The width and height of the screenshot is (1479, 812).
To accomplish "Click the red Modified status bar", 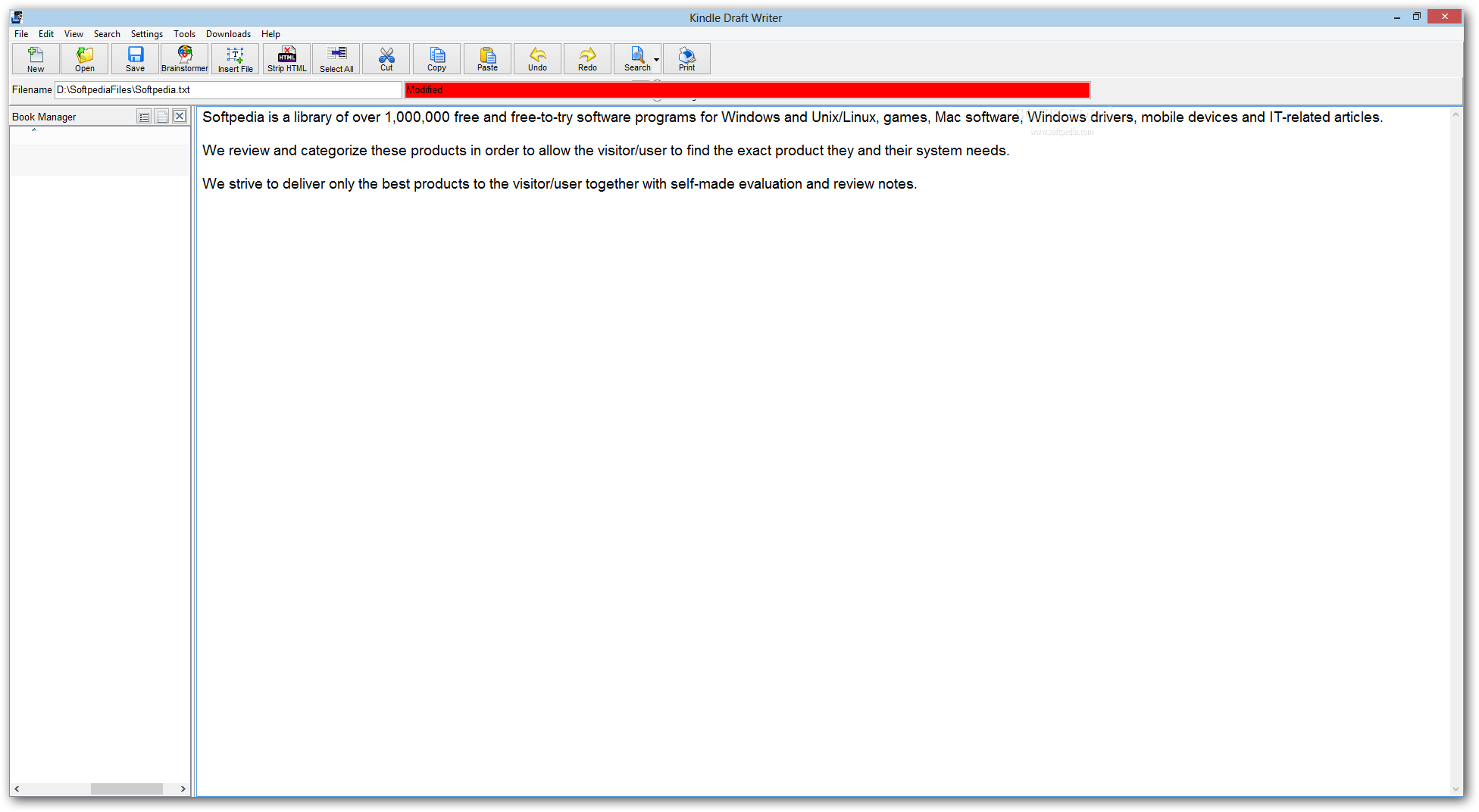I will [x=747, y=90].
